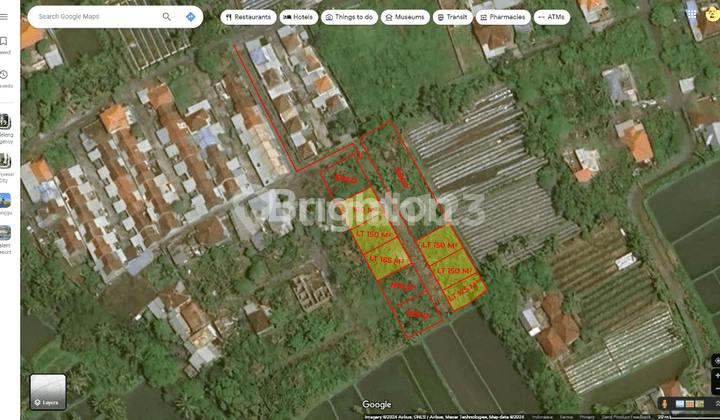Image resolution: width=720 pixels, height=420 pixels.
Task: Open Directions with the blue arrow icon
Action: [190, 17]
